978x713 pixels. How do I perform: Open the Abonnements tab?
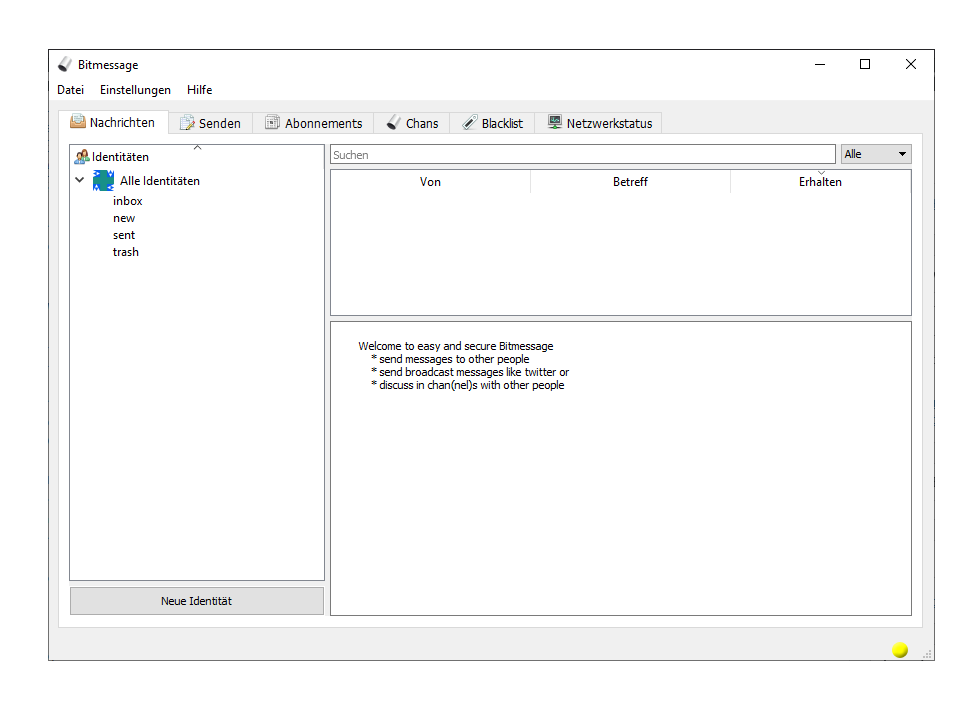pyautogui.click(x=313, y=124)
